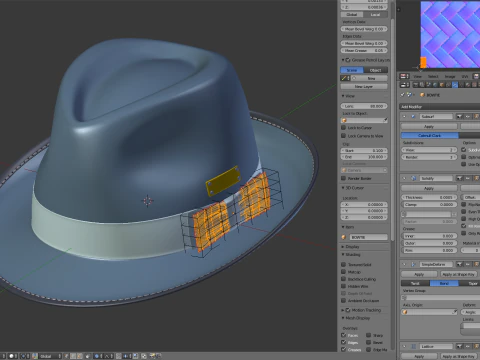
Task: Open the Render properties tab icon
Action: [x=416, y=85]
